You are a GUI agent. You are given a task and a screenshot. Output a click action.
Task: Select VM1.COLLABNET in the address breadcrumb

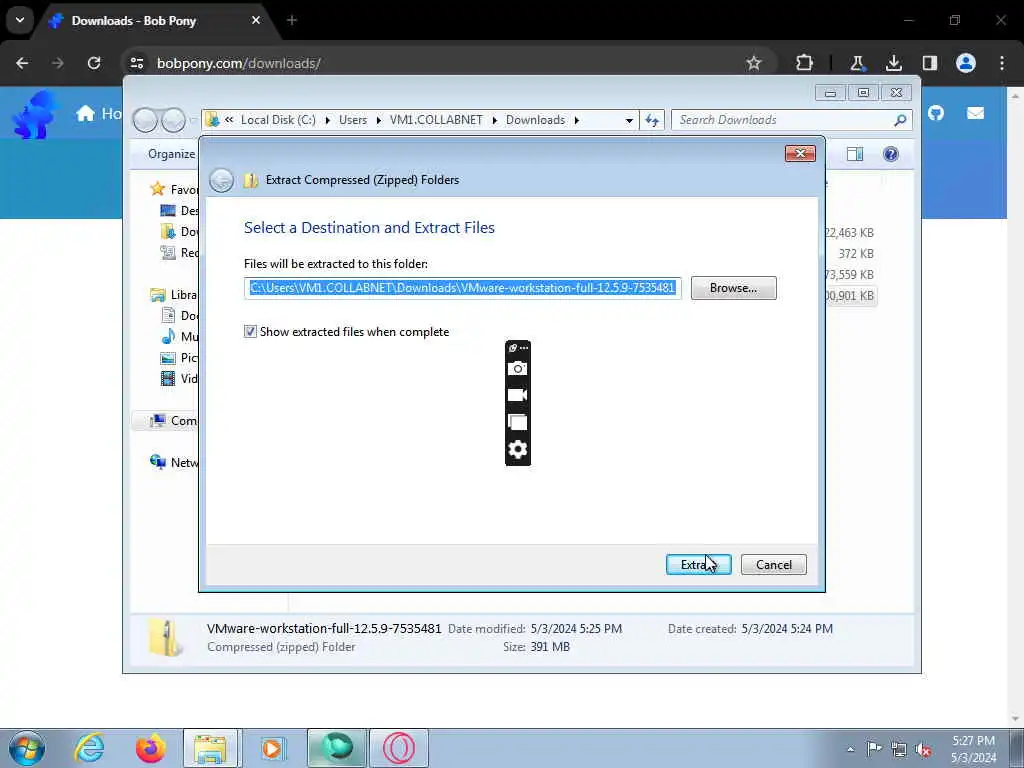(436, 120)
